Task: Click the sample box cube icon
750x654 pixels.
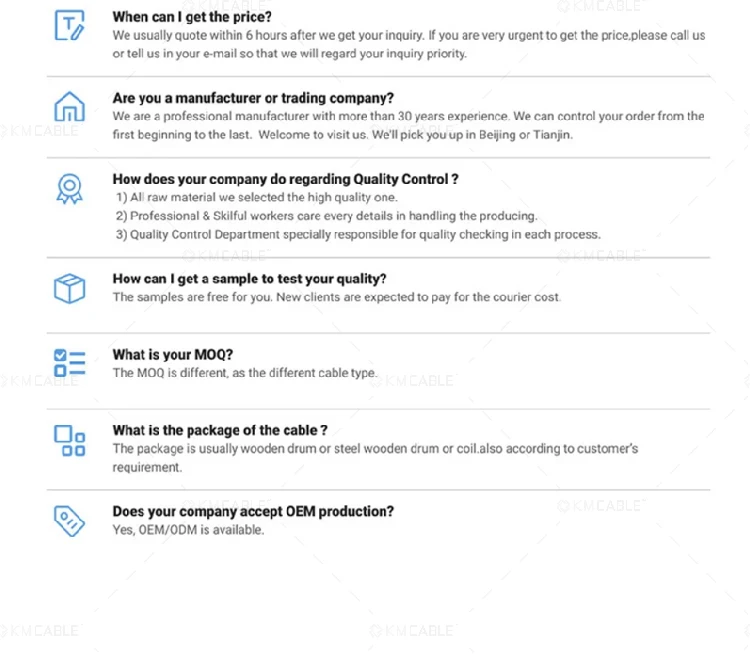Action: coord(69,289)
